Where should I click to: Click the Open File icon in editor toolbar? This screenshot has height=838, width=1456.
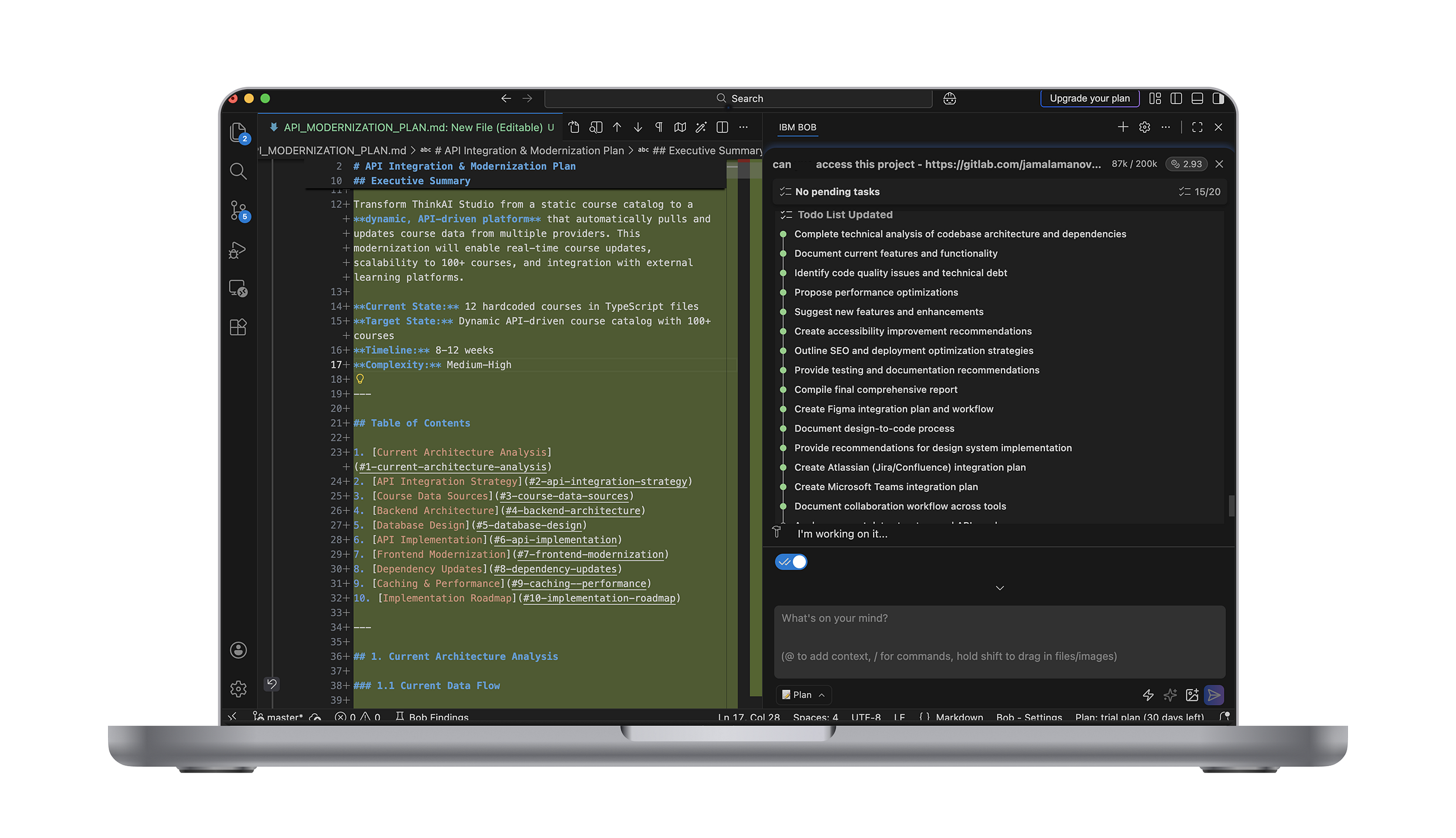(x=574, y=127)
